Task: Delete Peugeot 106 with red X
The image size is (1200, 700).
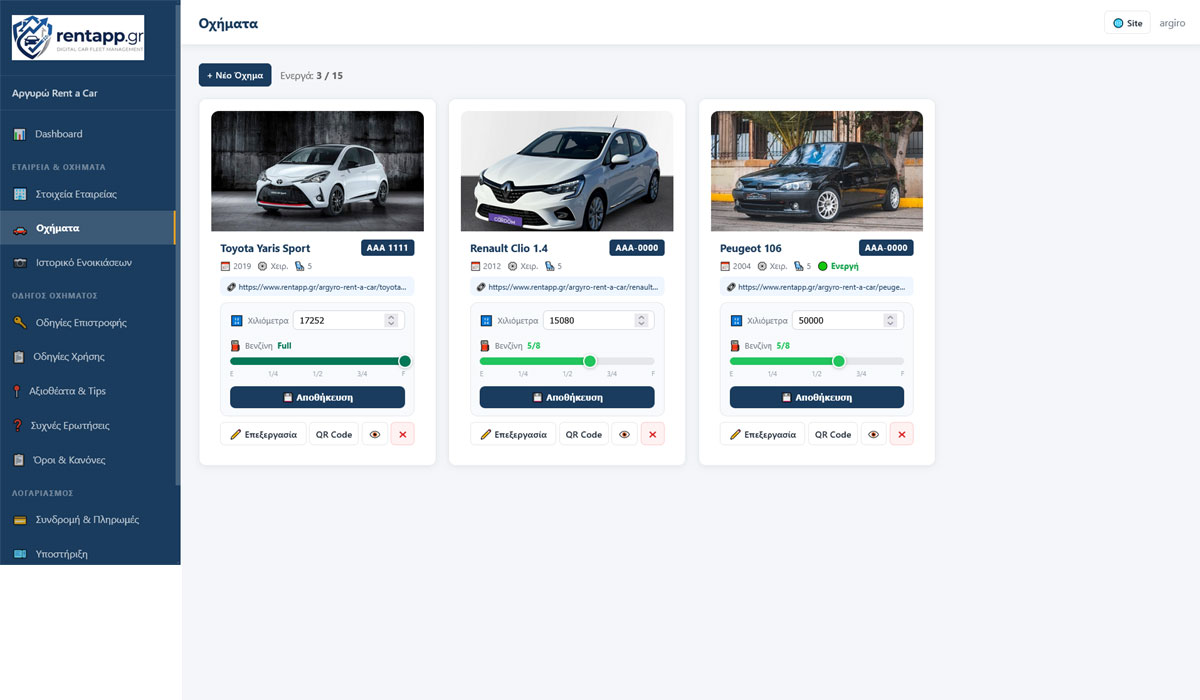Action: (902, 434)
